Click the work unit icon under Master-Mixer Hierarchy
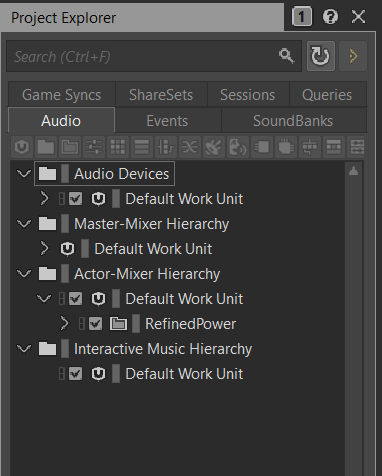Screen dimensions: 382x476 point(67,249)
